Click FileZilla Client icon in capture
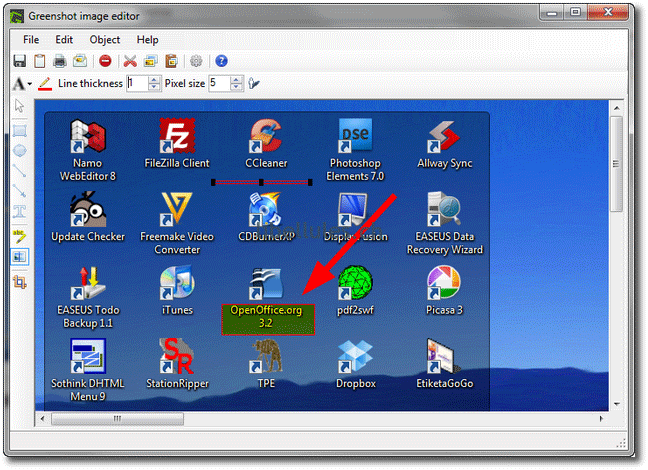This screenshot has height=470, width=648. click(177, 136)
